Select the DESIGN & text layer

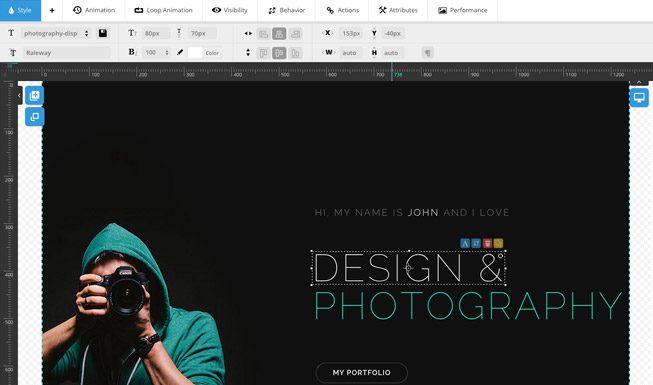coord(409,268)
